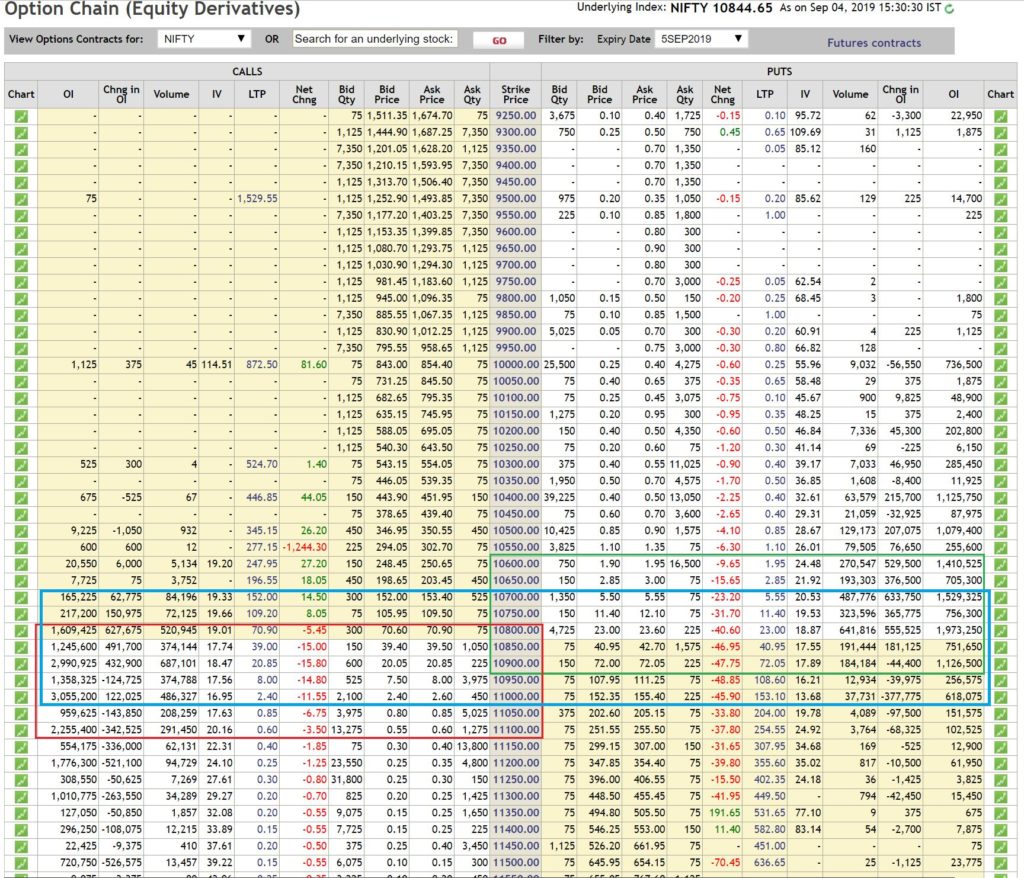This screenshot has height=878, width=1024.
Task: Click puts LTP 153.10 at 11000
Action: (769, 696)
